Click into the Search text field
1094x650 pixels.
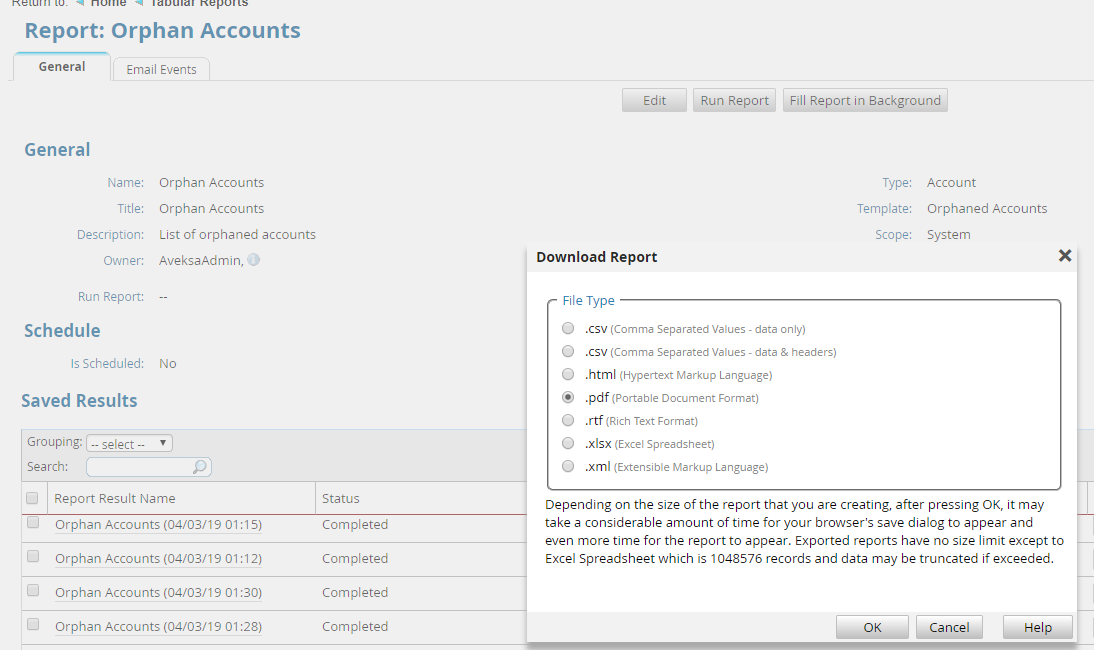tap(138, 467)
